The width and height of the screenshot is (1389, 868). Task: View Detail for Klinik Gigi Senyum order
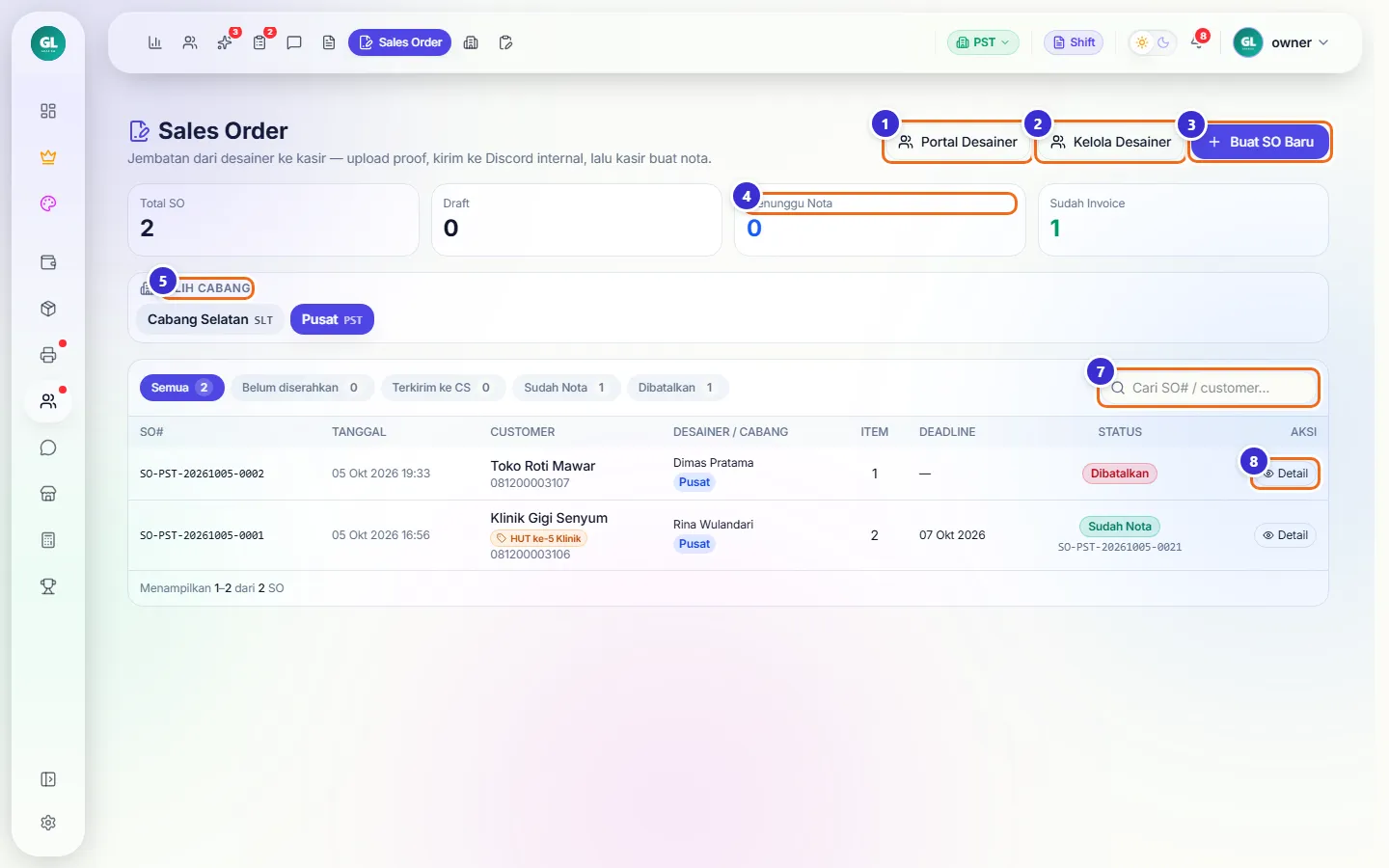click(1286, 535)
